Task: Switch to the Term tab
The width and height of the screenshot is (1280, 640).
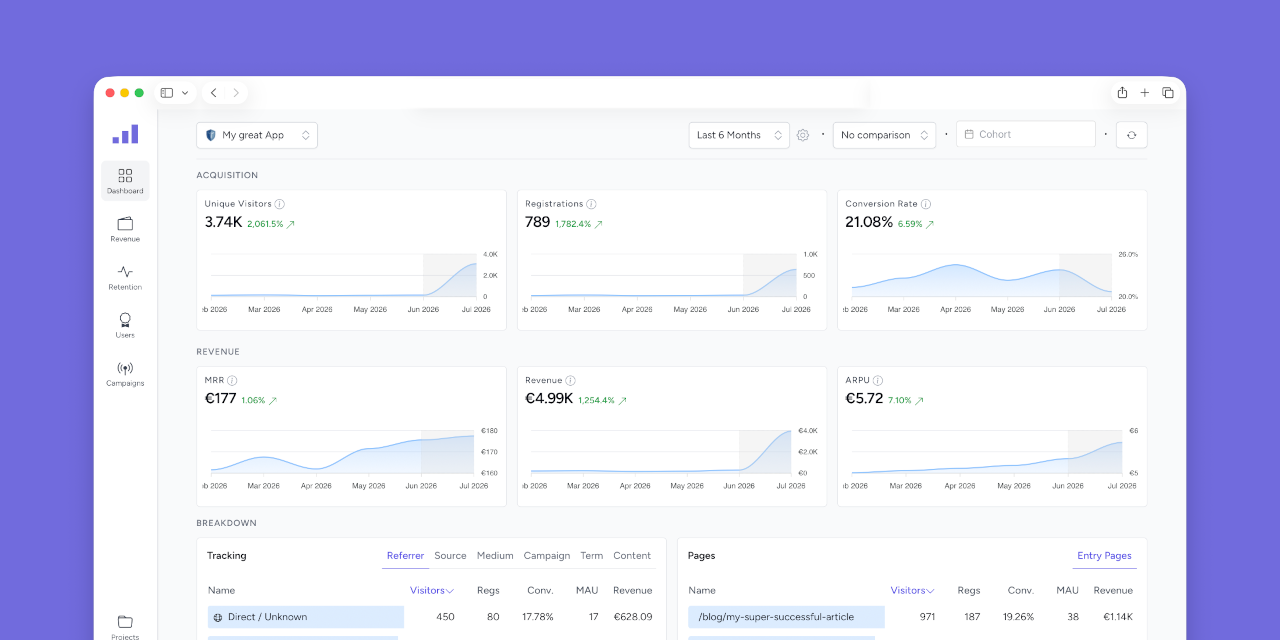Action: (592, 556)
